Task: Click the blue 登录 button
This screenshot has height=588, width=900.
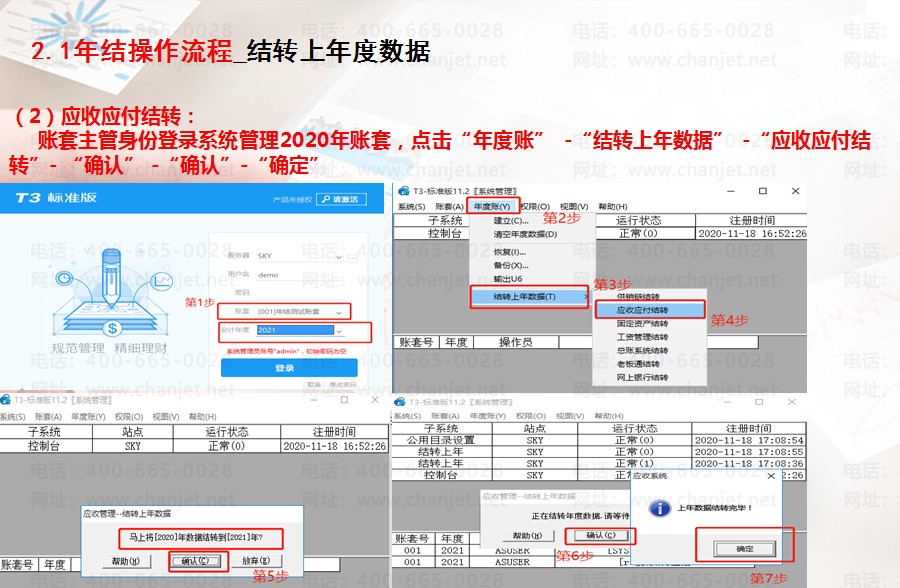Action: coord(289,368)
